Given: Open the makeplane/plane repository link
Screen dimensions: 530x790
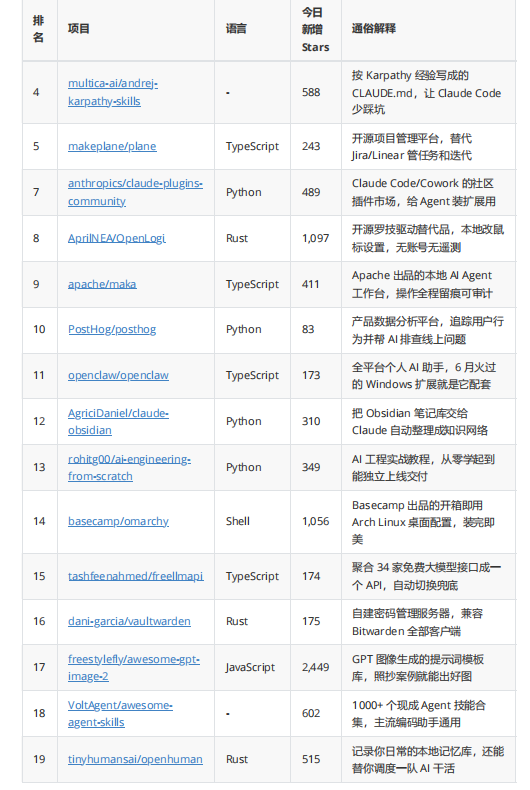Looking at the screenshot, I should click(112, 146).
